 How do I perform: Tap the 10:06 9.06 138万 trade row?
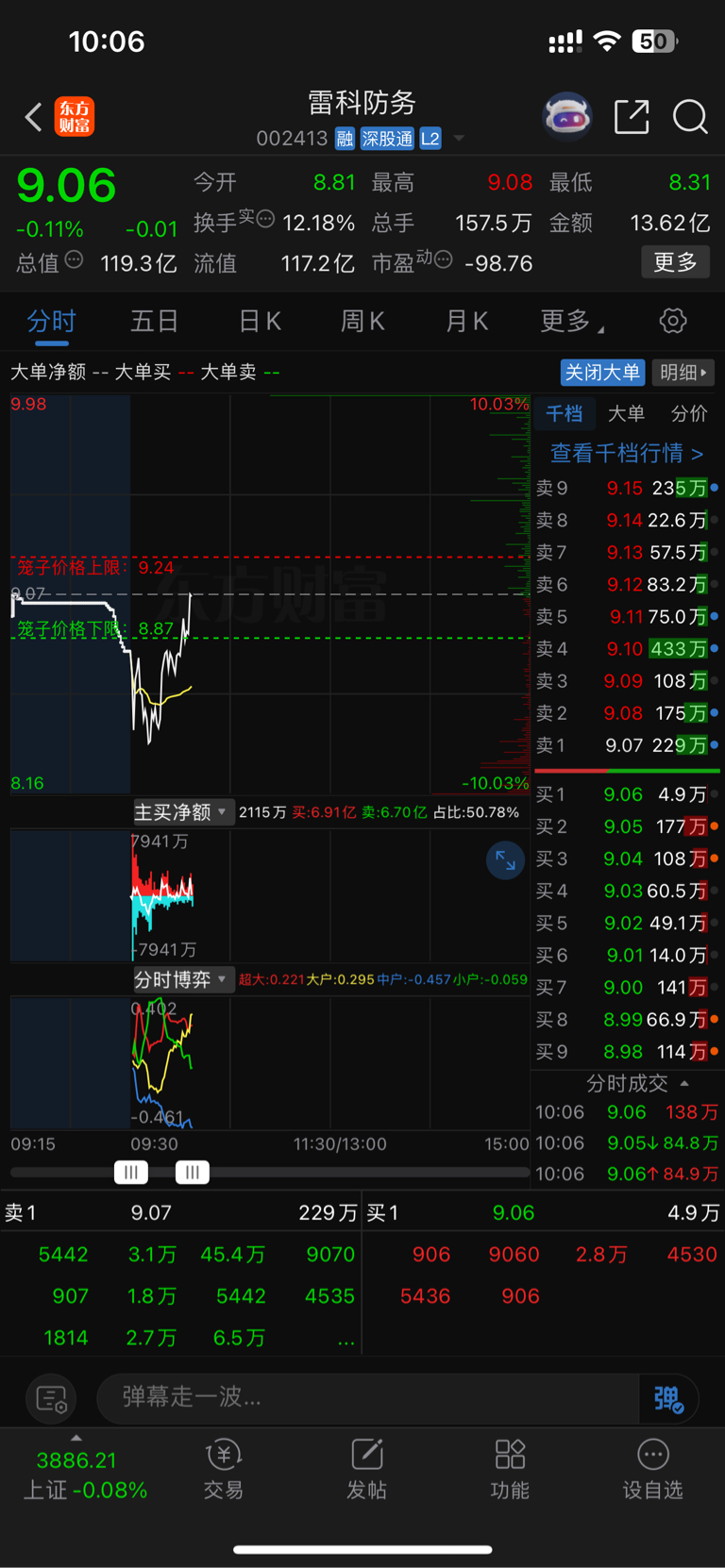[x=627, y=1112]
